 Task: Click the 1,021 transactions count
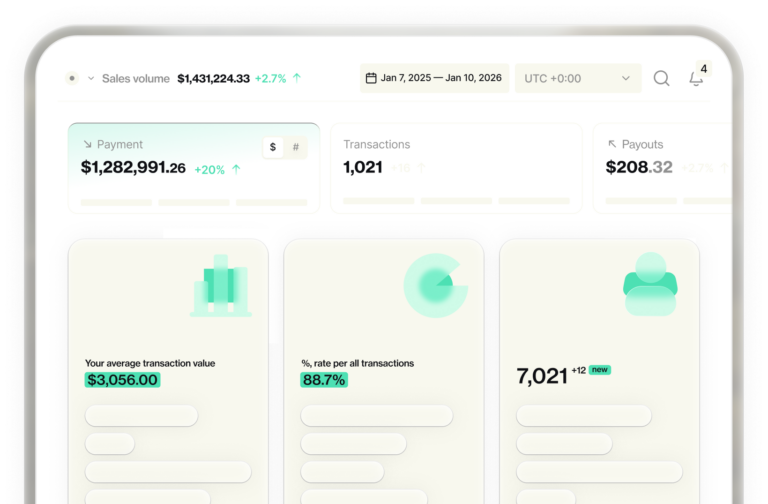[x=363, y=168]
